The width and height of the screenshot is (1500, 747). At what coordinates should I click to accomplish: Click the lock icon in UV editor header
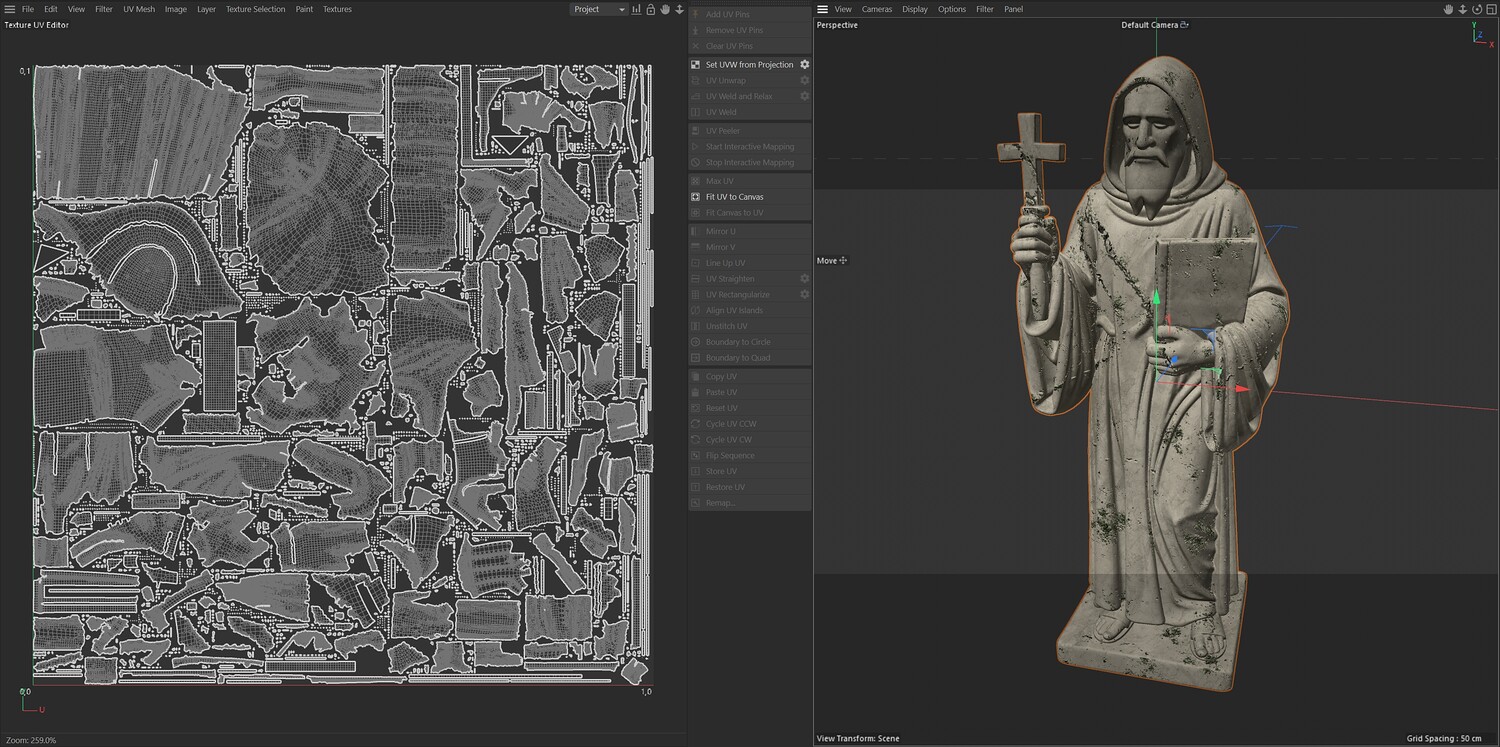651,9
